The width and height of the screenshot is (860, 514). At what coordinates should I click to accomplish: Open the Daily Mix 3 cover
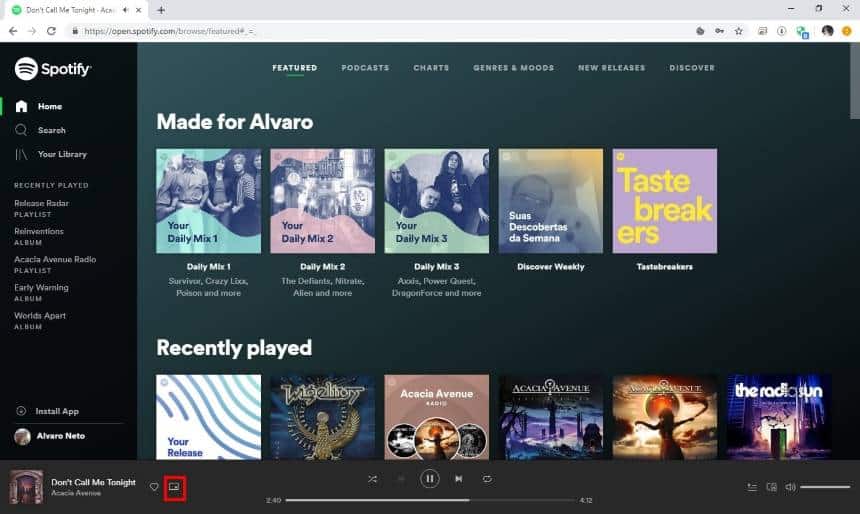pyautogui.click(x=437, y=201)
